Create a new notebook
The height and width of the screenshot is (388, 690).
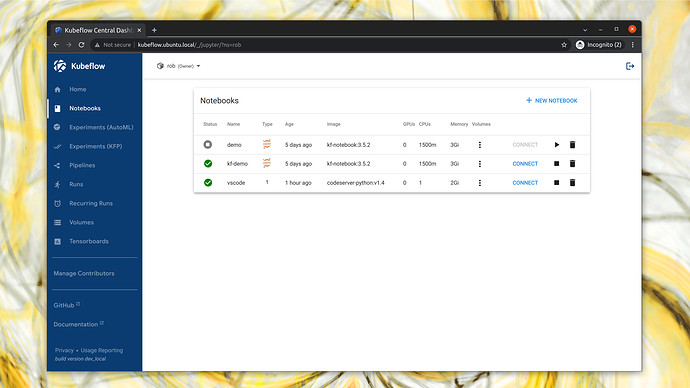click(551, 101)
